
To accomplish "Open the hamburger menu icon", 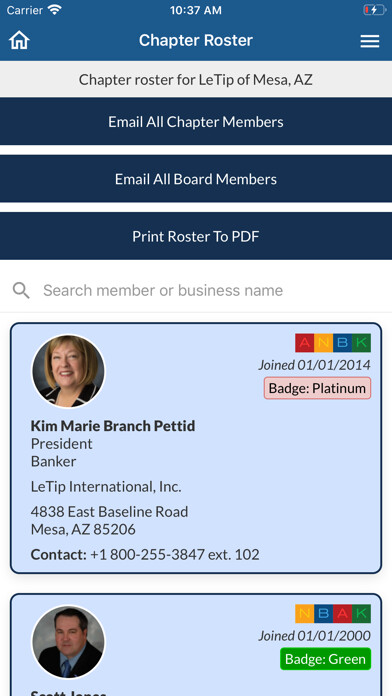I will coord(369,41).
